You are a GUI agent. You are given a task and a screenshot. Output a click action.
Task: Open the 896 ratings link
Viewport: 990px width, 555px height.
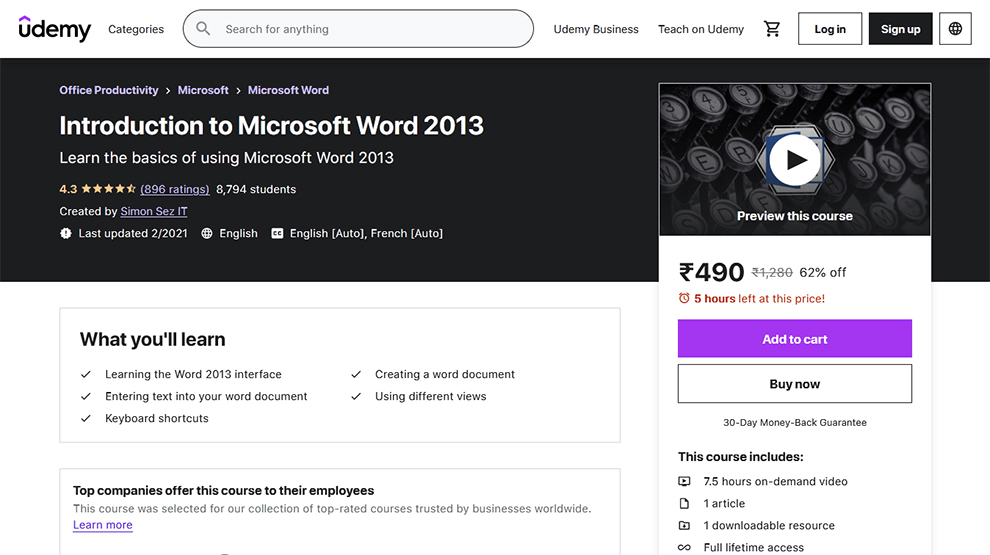[175, 189]
